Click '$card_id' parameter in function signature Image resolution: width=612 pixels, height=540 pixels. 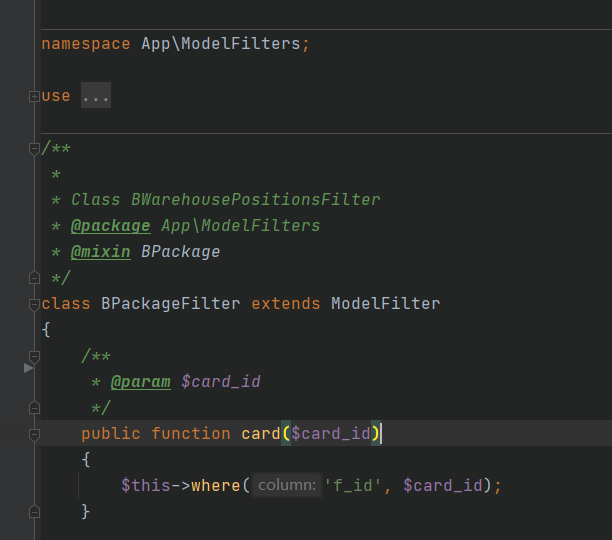[331, 433]
